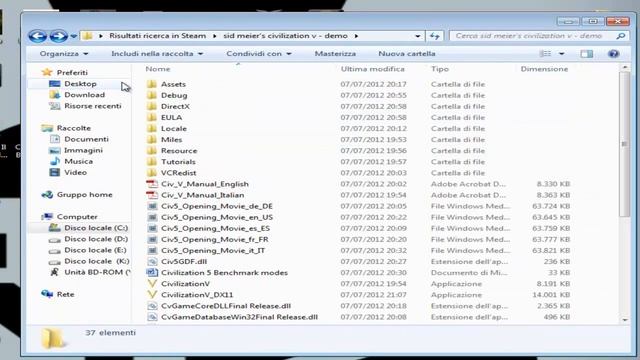Select Gruppo home in the sidebar
This screenshot has height=360, width=640.
coord(84,194)
